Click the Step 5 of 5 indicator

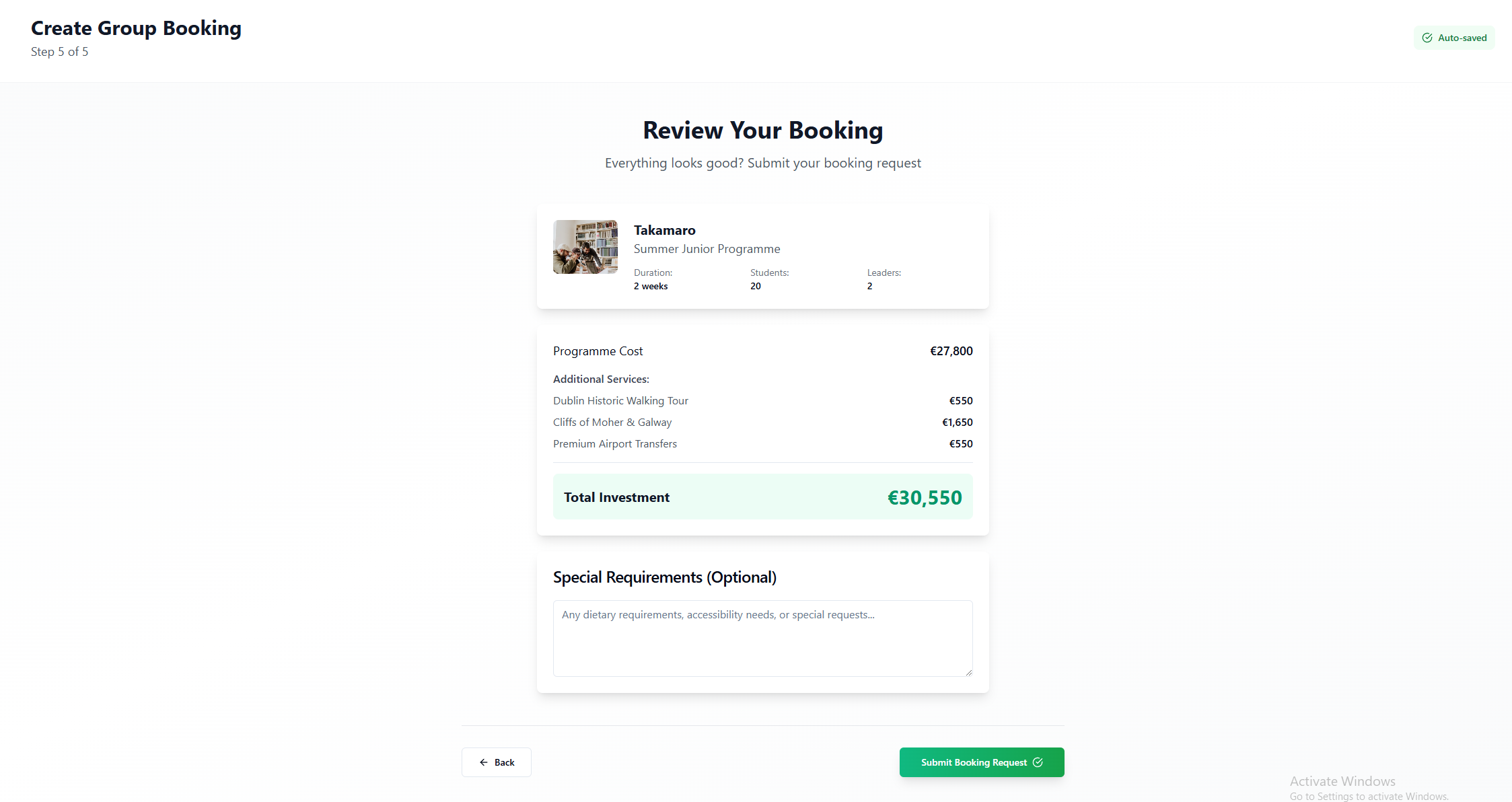point(60,52)
